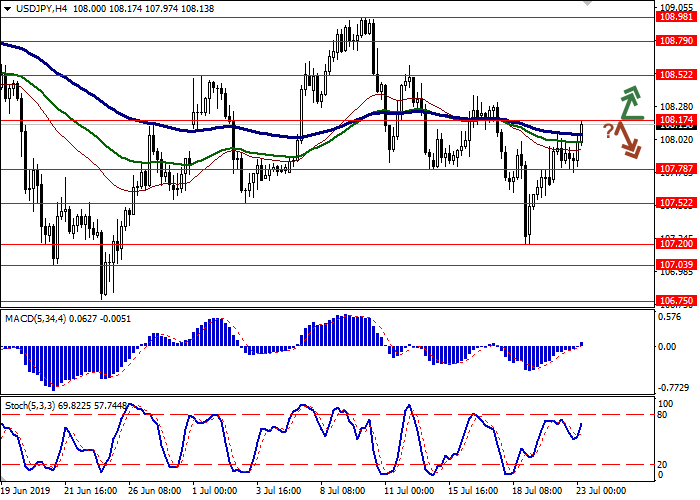
Task: Click the 108.522 price level label
Action: click(676, 75)
